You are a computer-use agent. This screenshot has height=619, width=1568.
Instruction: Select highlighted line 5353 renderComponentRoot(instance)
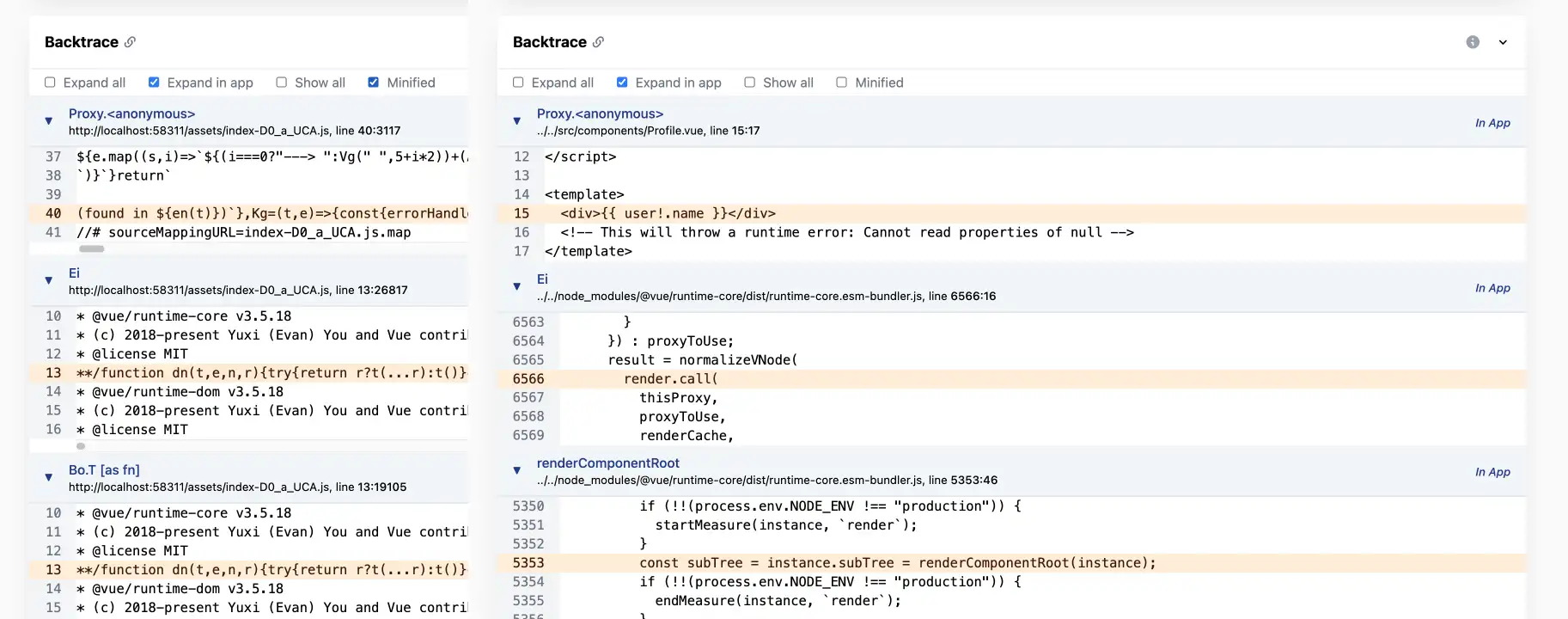point(1011,562)
